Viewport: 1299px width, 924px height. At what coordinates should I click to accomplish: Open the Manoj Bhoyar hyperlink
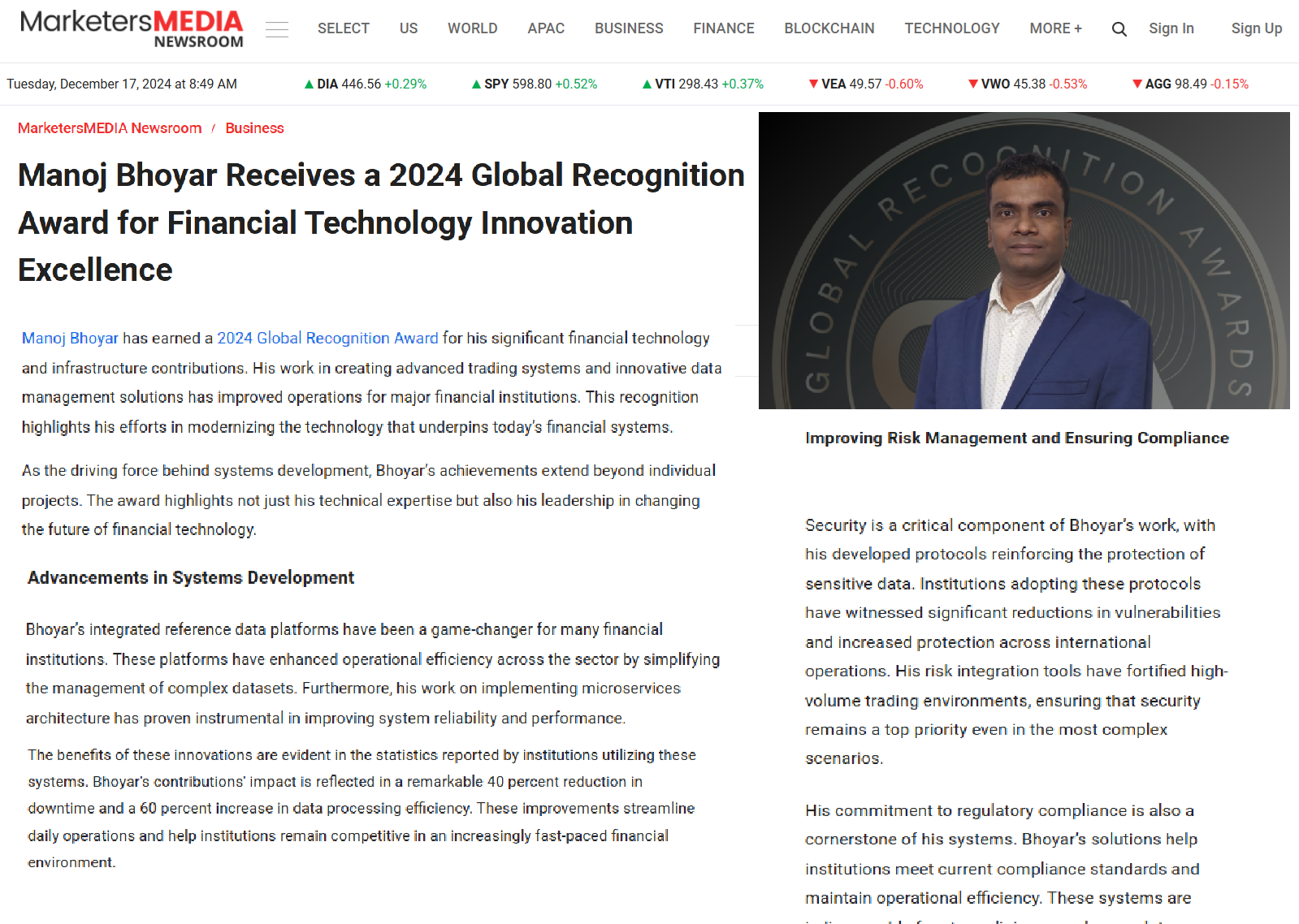click(70, 339)
